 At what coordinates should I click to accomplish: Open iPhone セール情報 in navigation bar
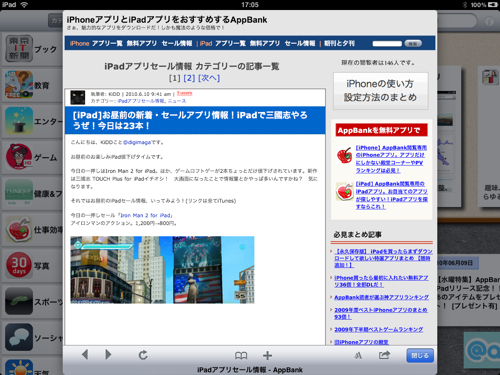point(177,43)
